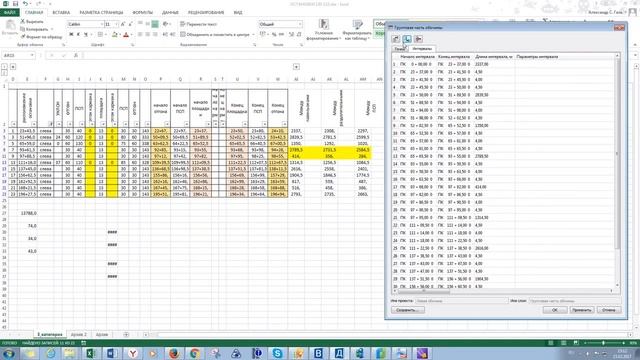Open the Name Box dropdown arrow
Image resolution: width=640 pixels, height=360 pixels.
coord(32,56)
